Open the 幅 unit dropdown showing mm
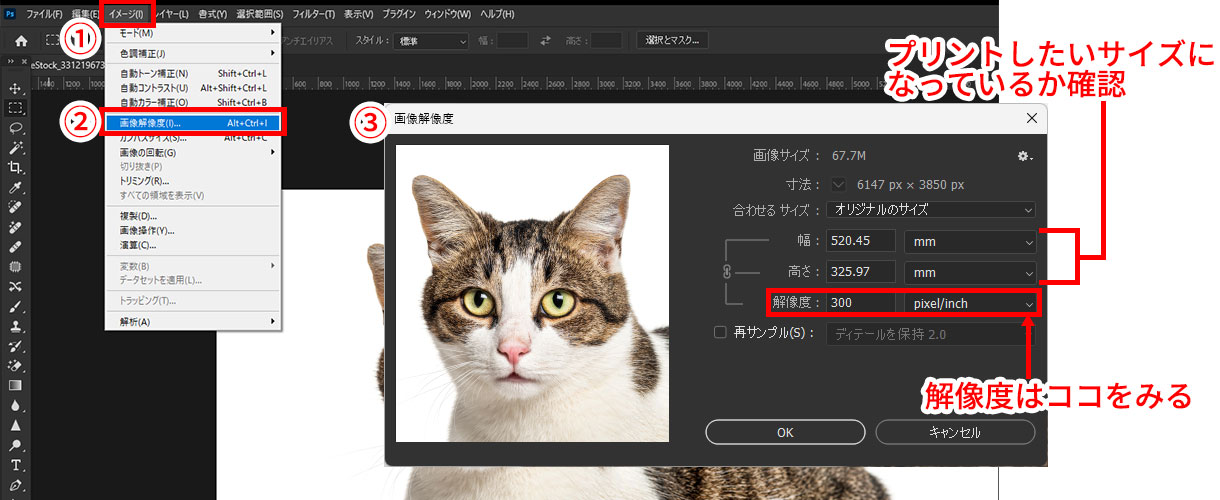Viewport: 1220px width, 500px height. tap(970, 241)
